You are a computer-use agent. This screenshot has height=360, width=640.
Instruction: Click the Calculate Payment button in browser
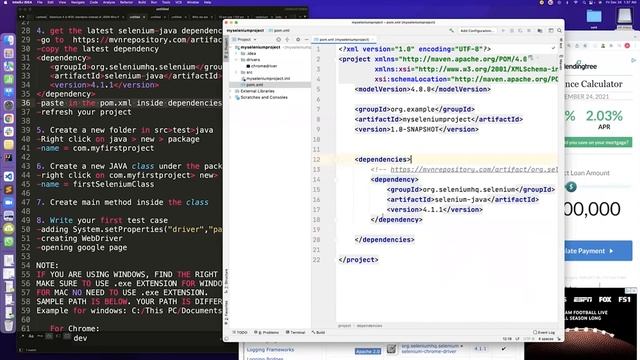click(x=598, y=251)
